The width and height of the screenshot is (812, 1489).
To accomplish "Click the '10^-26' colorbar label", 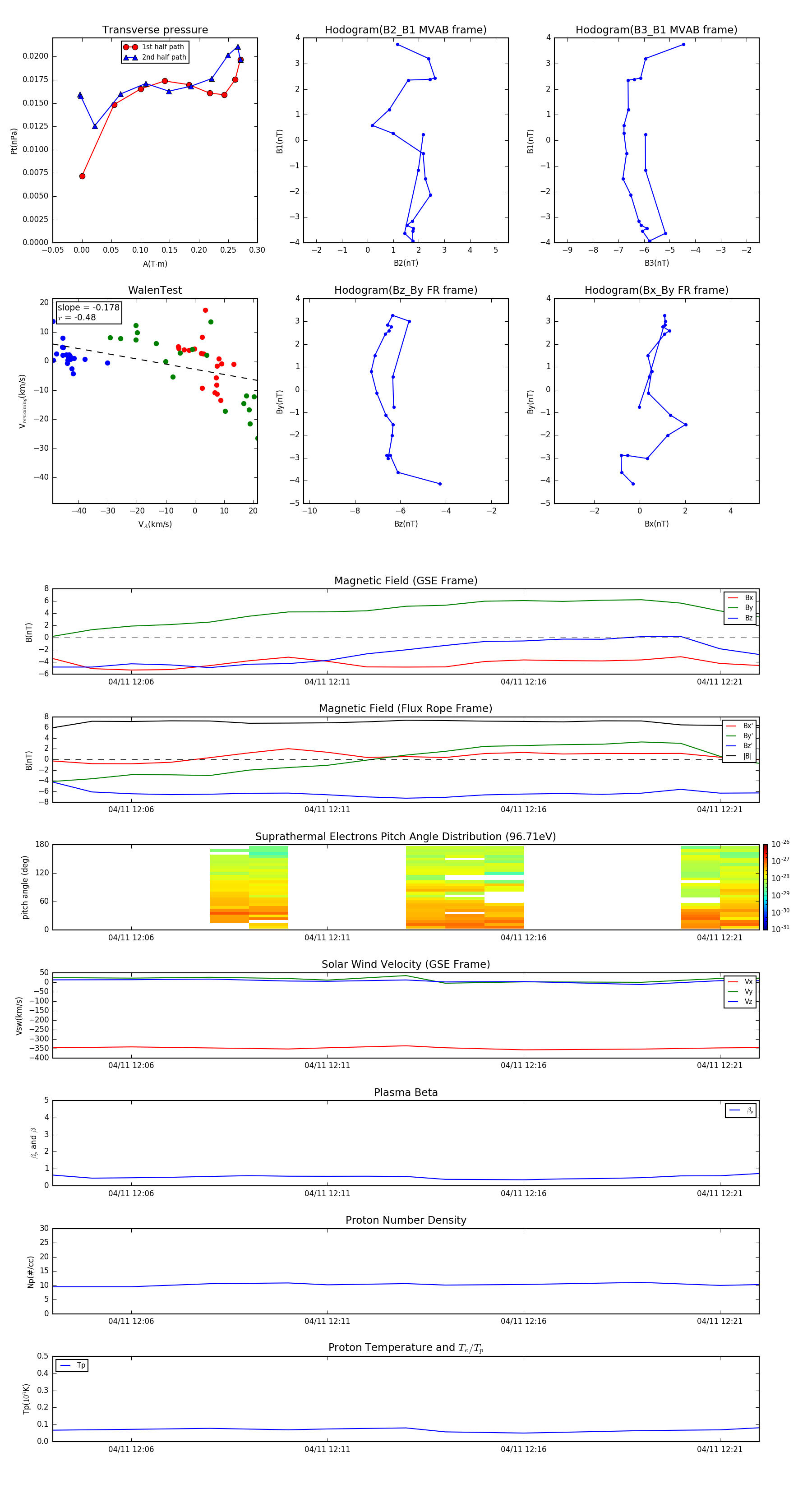I will click(780, 844).
